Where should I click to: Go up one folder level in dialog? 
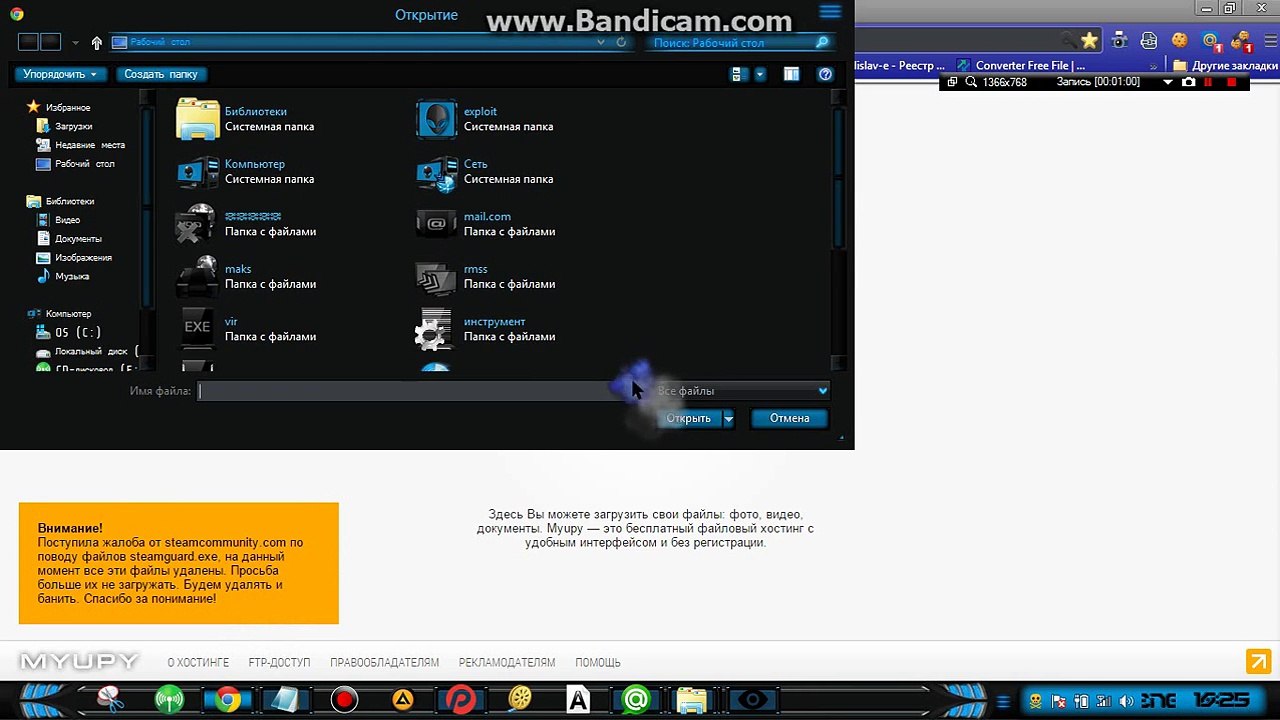coord(96,43)
